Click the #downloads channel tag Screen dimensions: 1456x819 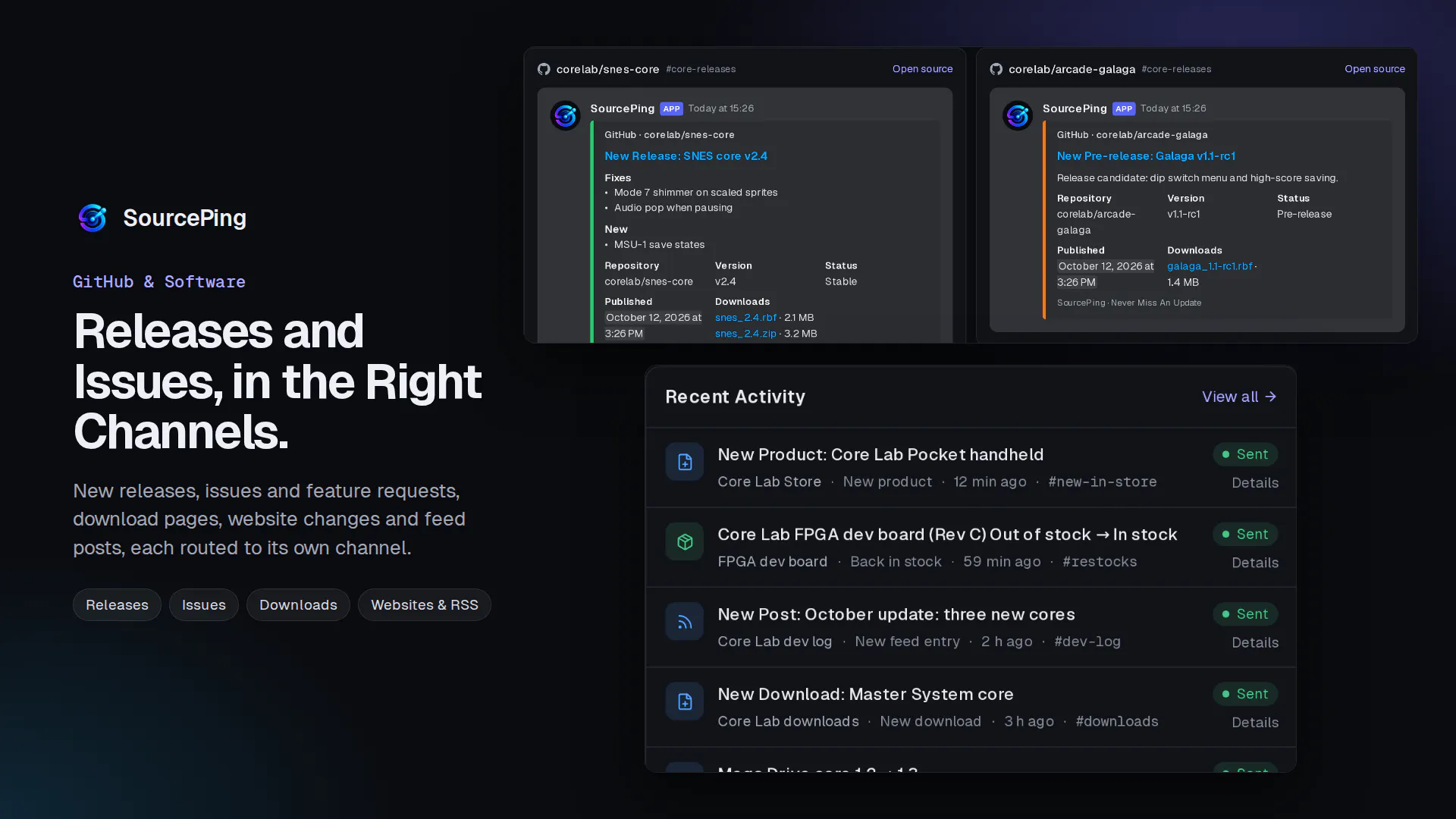pos(1117,721)
